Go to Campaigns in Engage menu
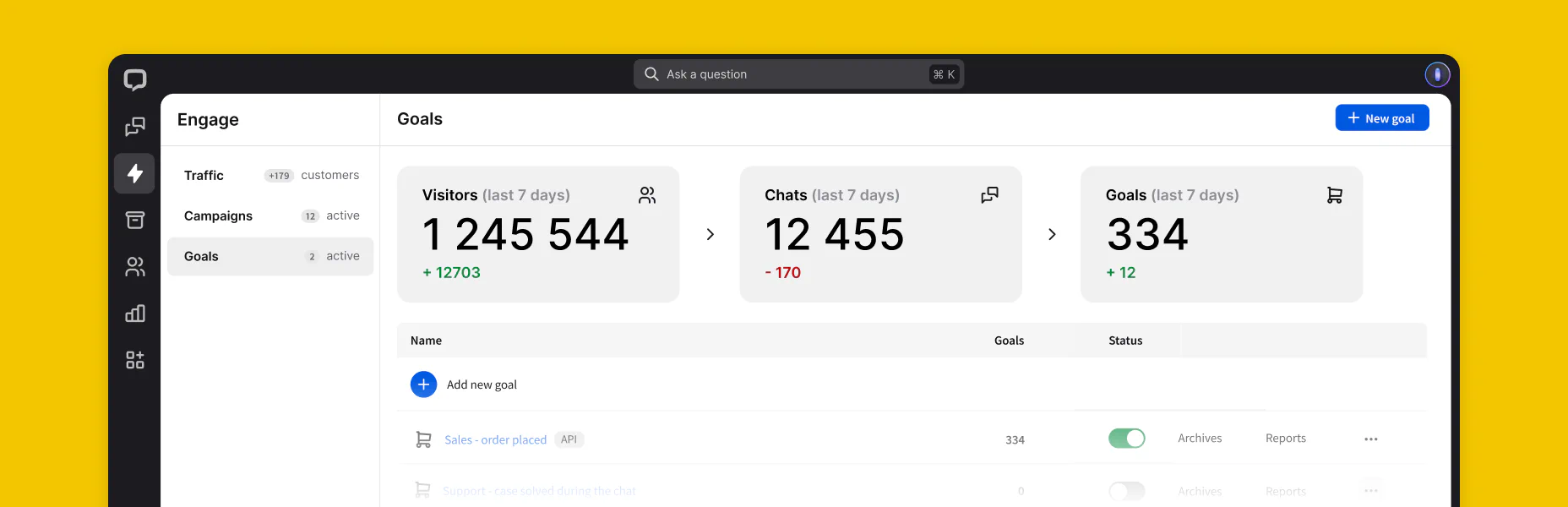 (x=218, y=216)
